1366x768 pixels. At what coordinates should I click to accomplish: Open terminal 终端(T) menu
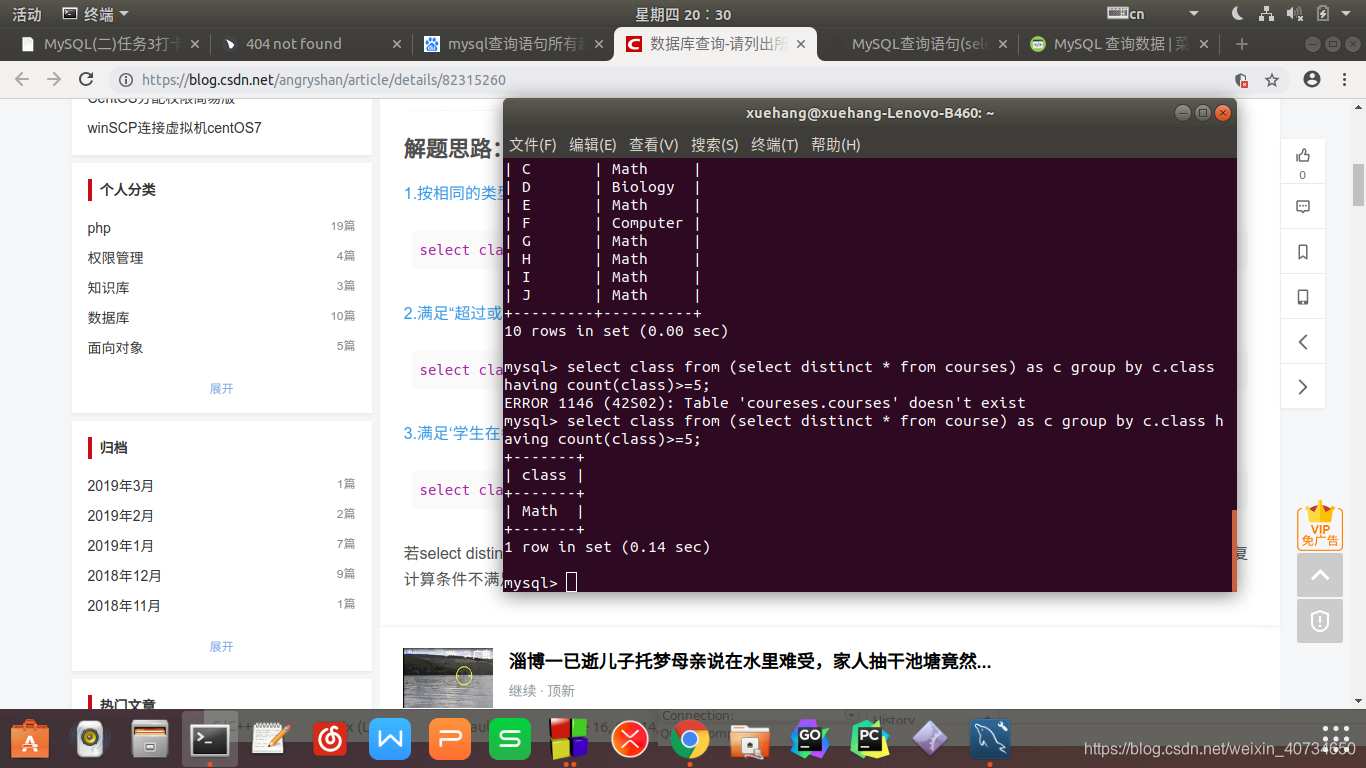pos(775,145)
